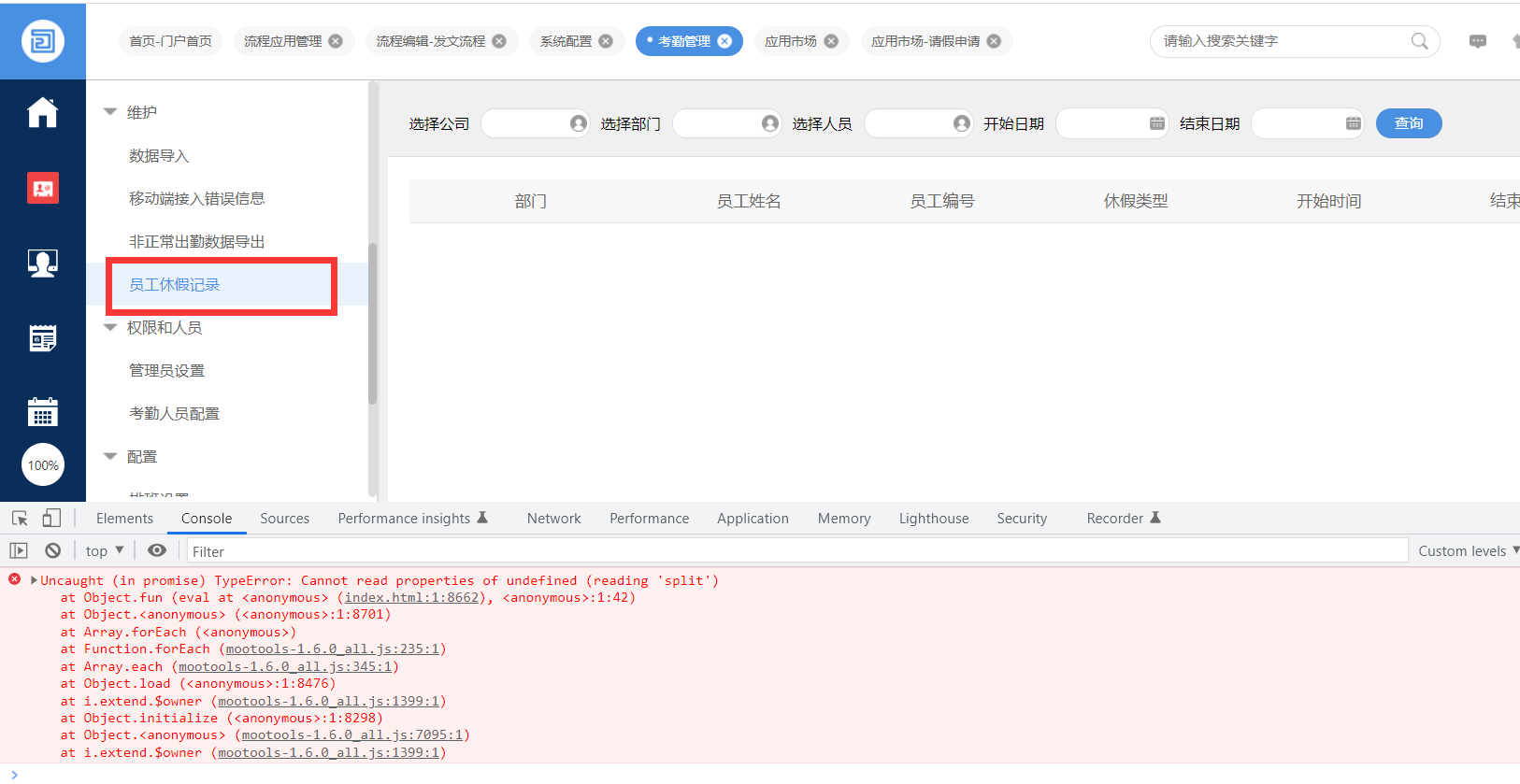The width and height of the screenshot is (1520, 784).
Task: Click the 开始时间 column header
Action: point(1328,201)
